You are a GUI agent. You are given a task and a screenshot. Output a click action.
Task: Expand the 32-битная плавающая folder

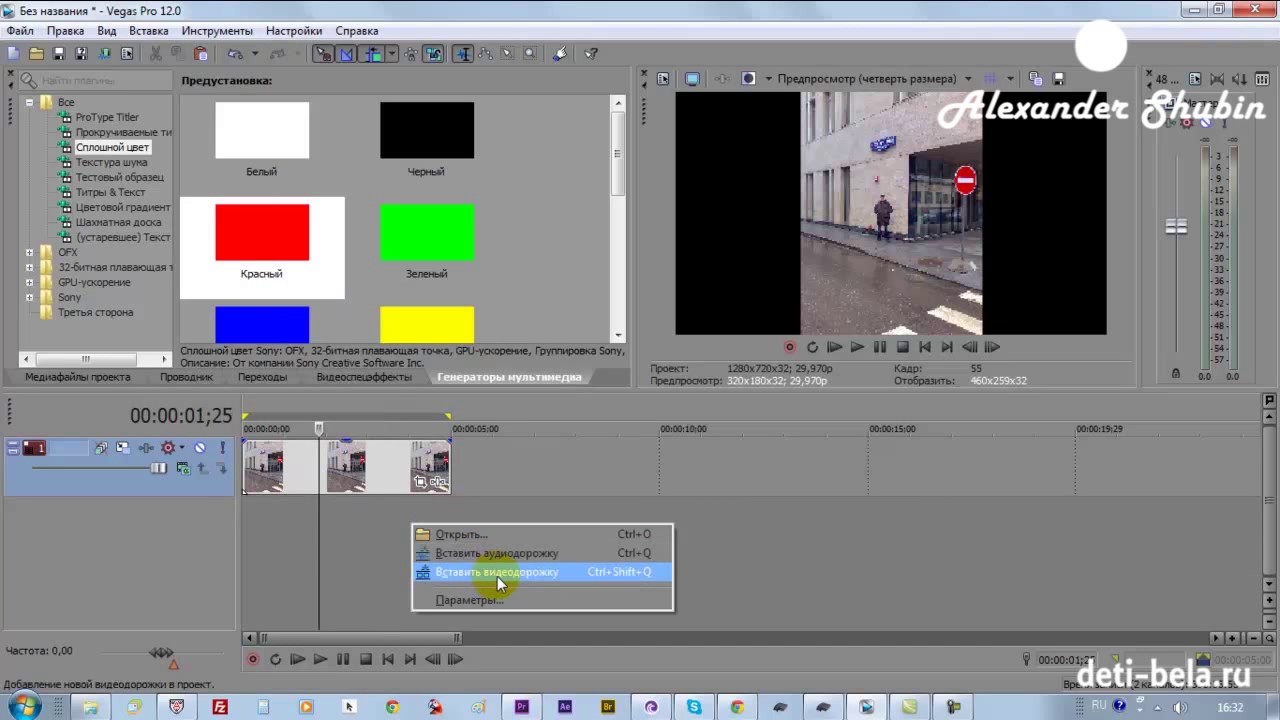pyautogui.click(x=29, y=267)
